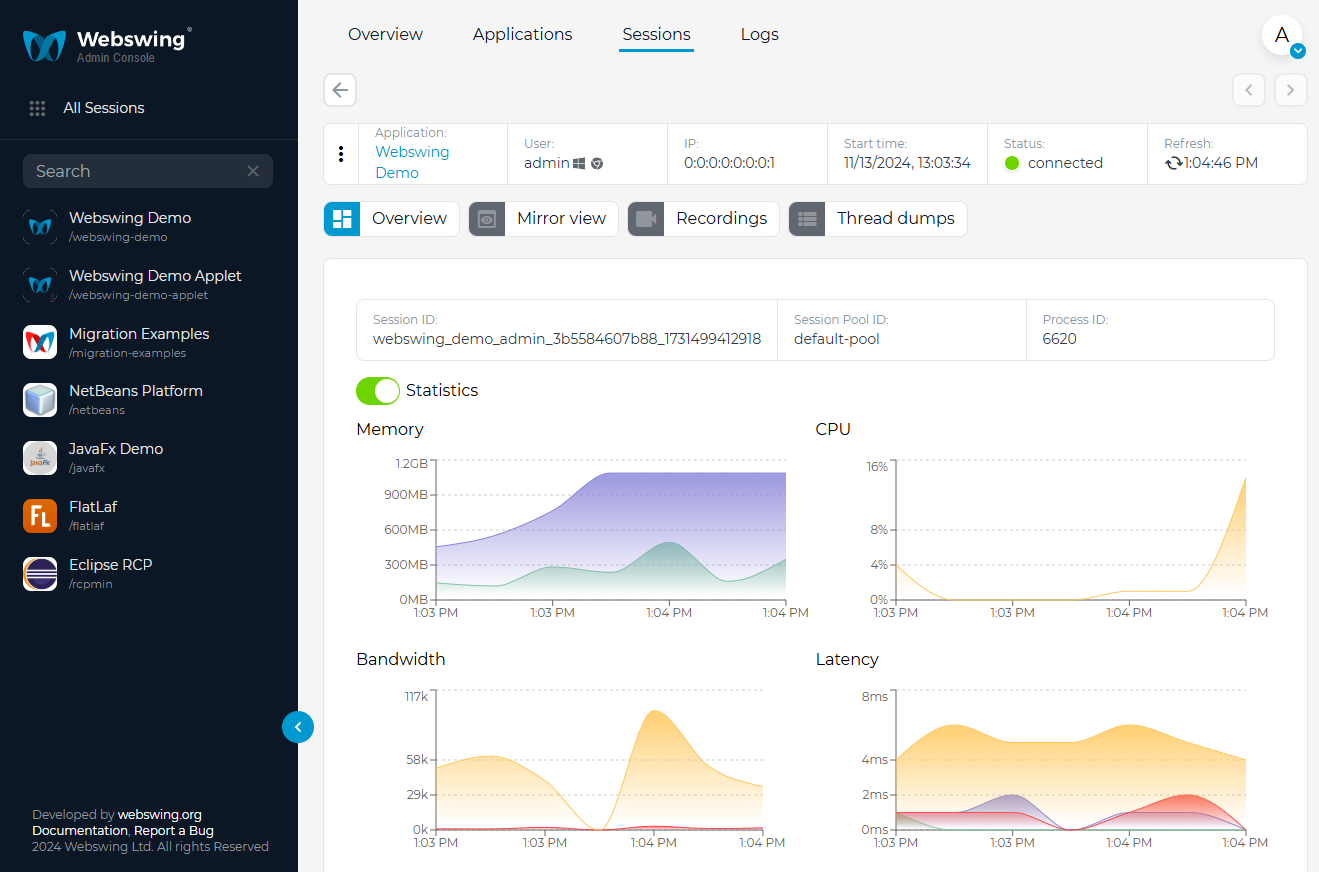
Task: Select Webswing Demo Applet in the sidebar
Action: point(149,285)
